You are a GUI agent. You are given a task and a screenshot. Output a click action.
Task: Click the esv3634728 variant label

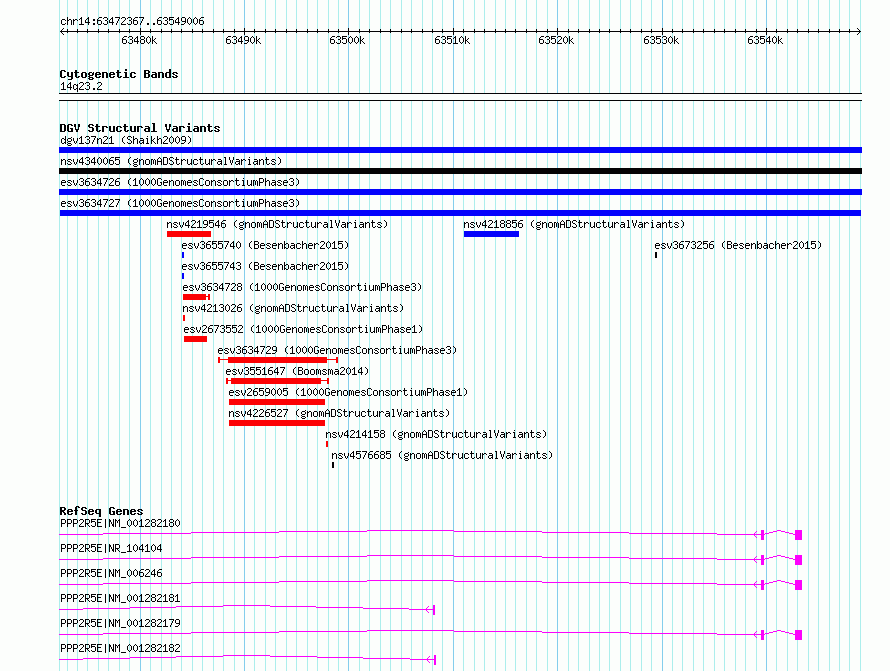[302, 287]
